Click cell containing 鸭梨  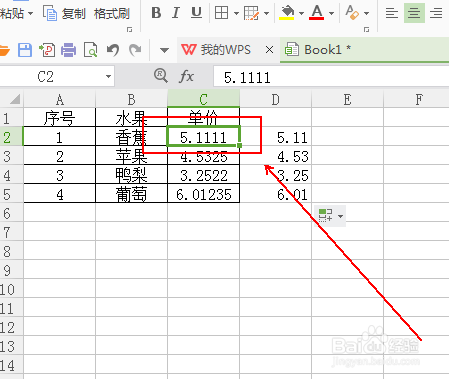pyautogui.click(x=131, y=175)
